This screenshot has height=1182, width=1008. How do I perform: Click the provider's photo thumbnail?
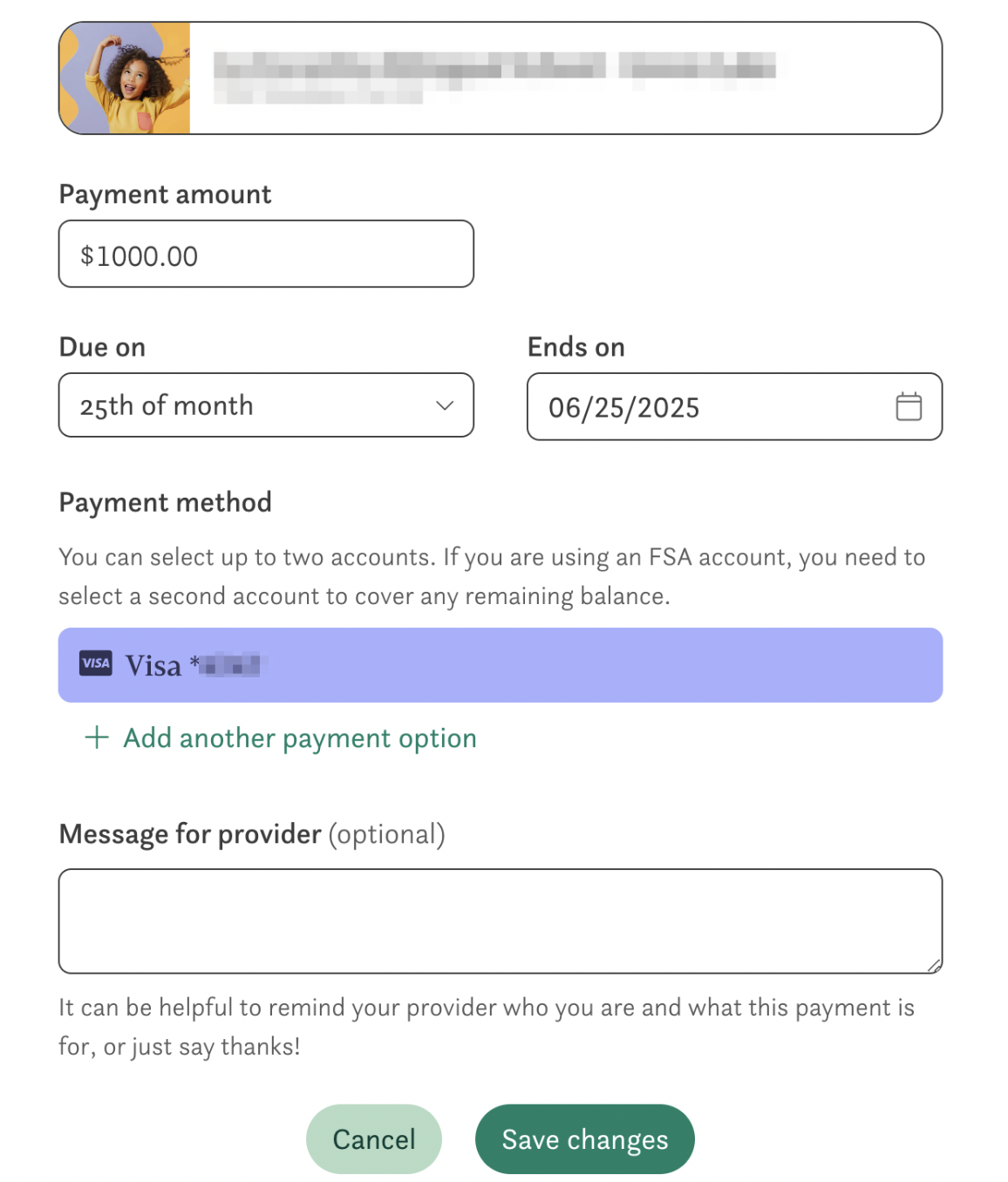click(x=125, y=78)
